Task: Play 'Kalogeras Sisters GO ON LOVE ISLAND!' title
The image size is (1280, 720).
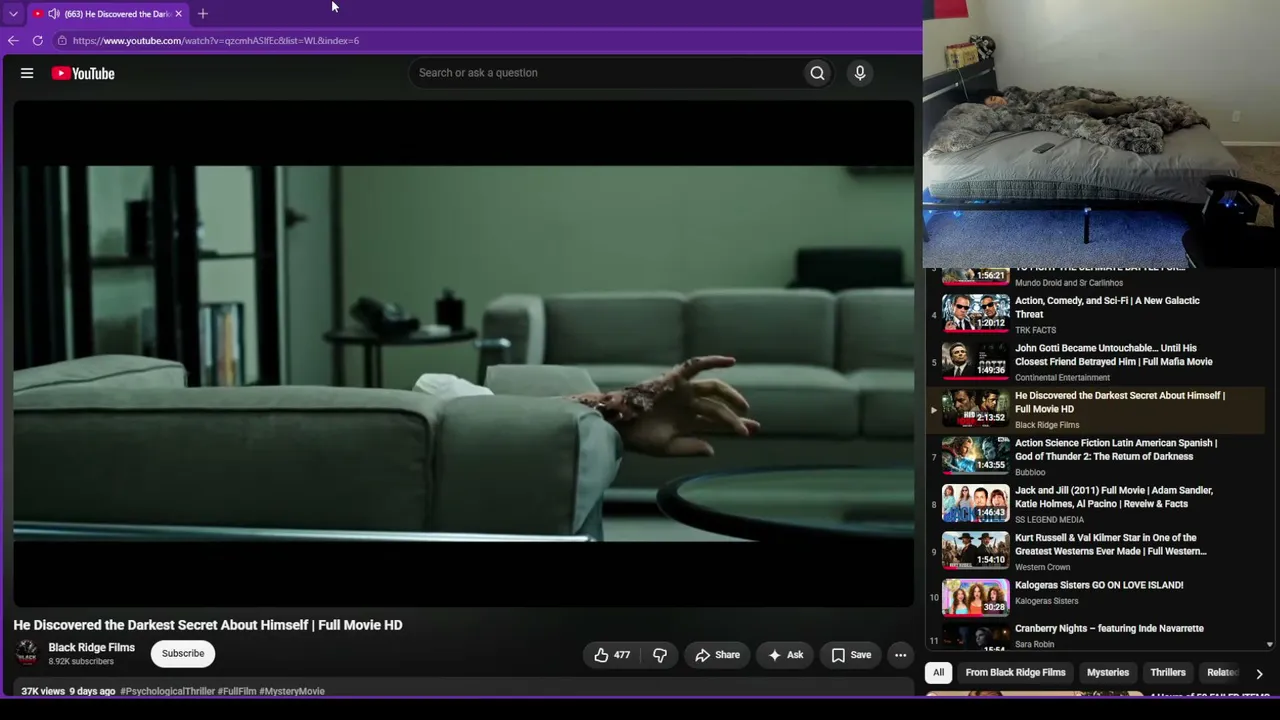Action: [1099, 585]
